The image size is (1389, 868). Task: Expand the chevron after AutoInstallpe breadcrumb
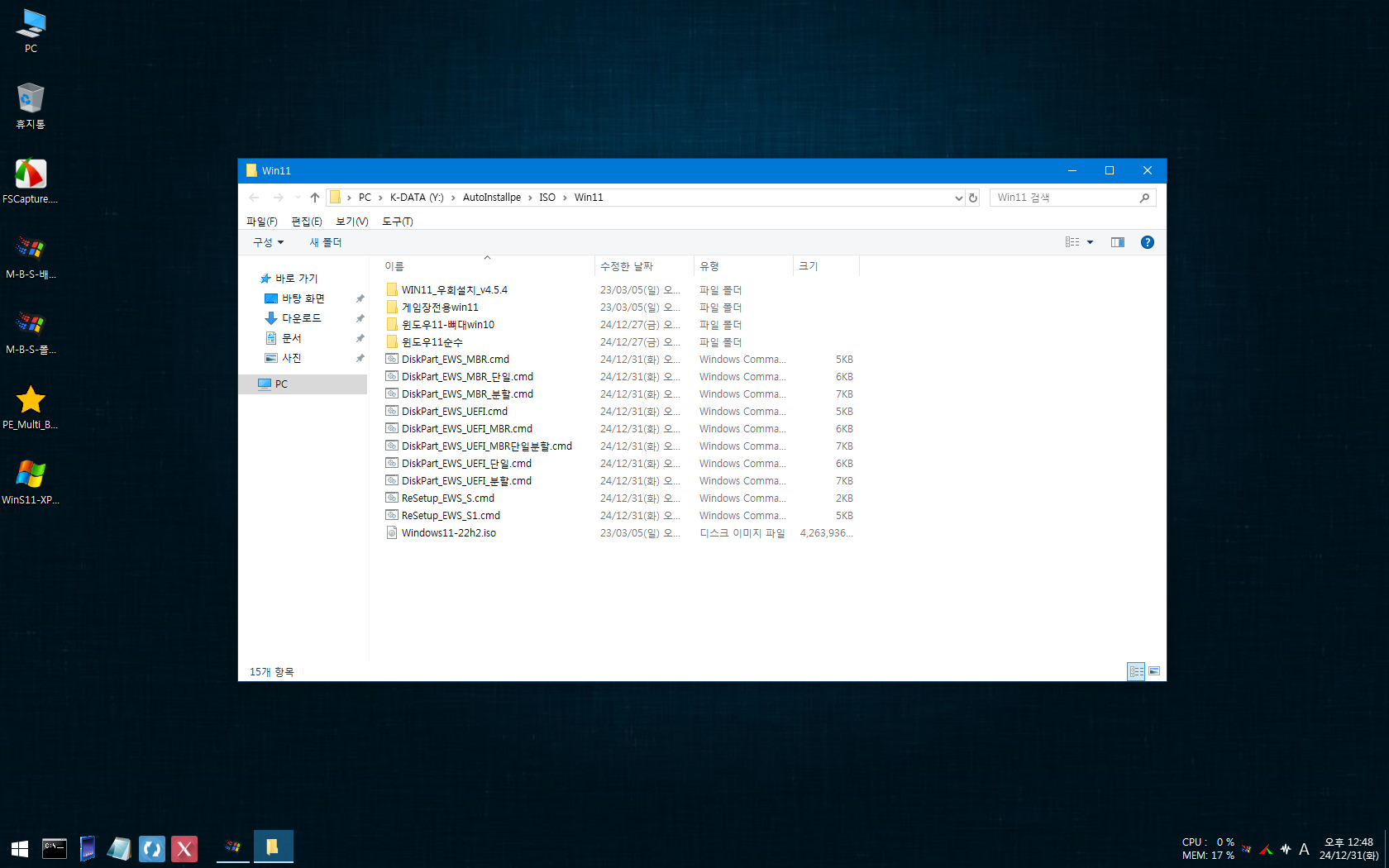coord(530,198)
